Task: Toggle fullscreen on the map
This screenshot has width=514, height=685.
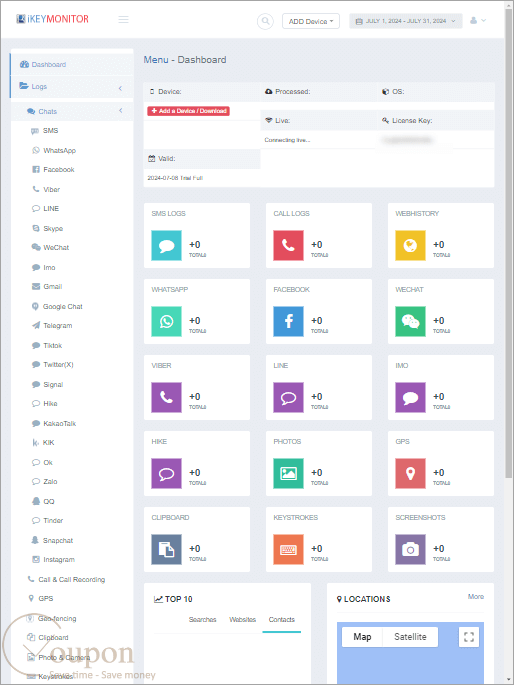Action: [x=469, y=637]
